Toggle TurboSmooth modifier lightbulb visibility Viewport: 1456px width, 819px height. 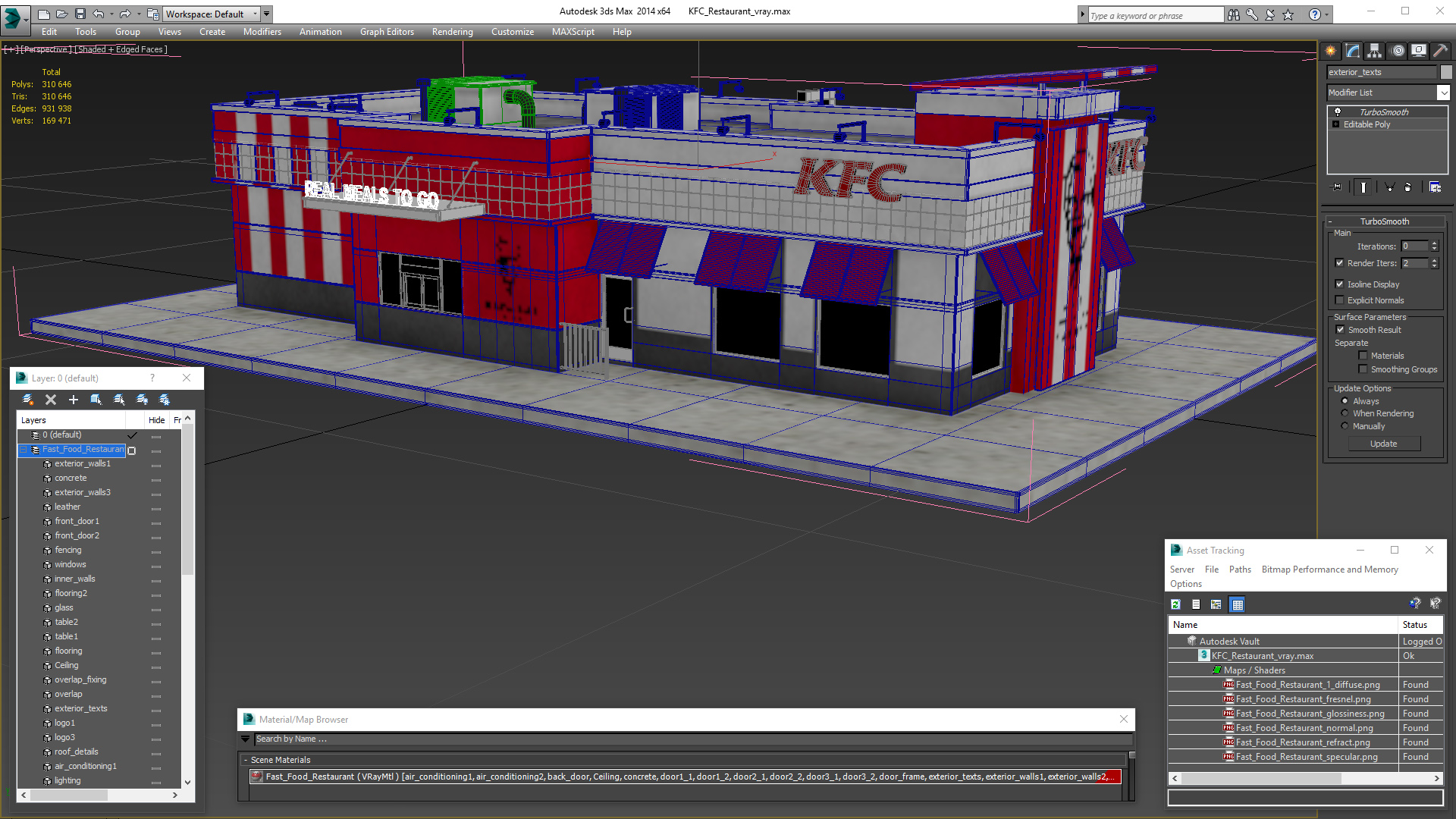pyautogui.click(x=1338, y=112)
